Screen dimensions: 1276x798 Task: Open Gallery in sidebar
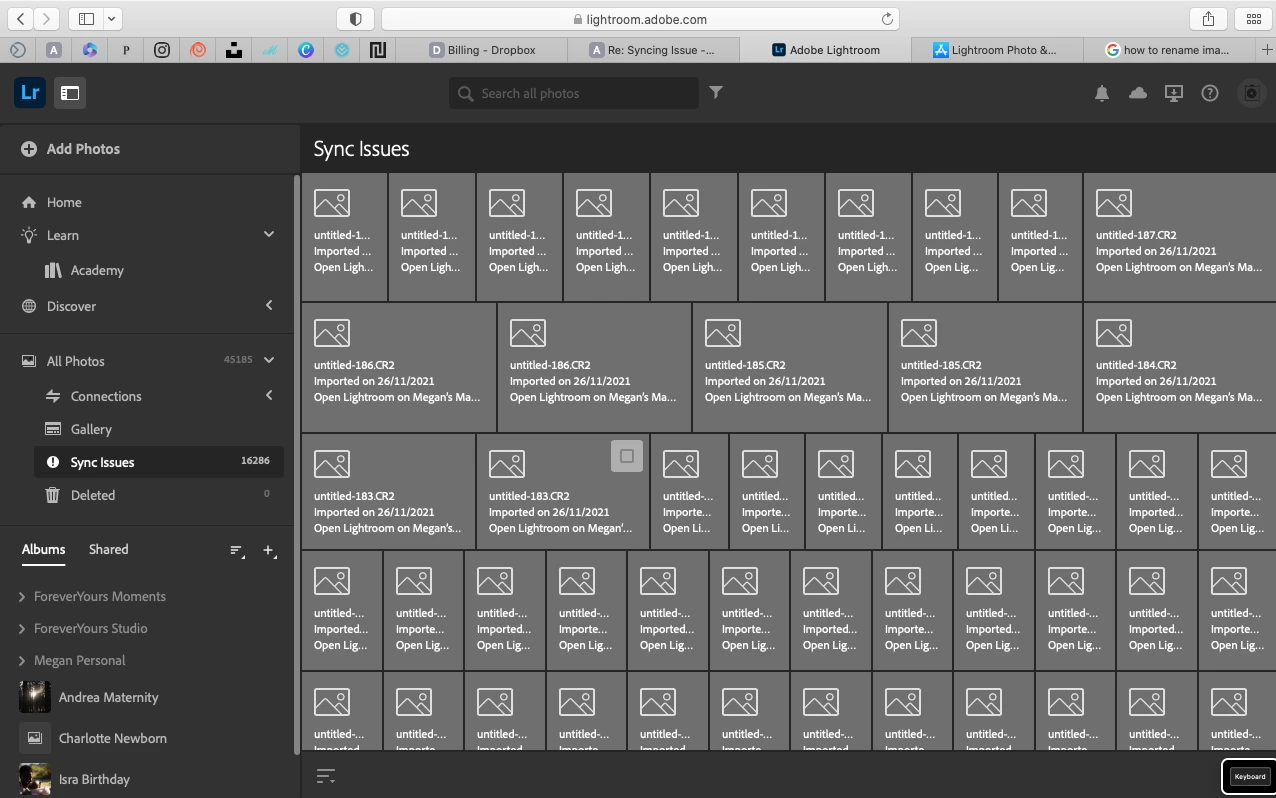(x=91, y=429)
